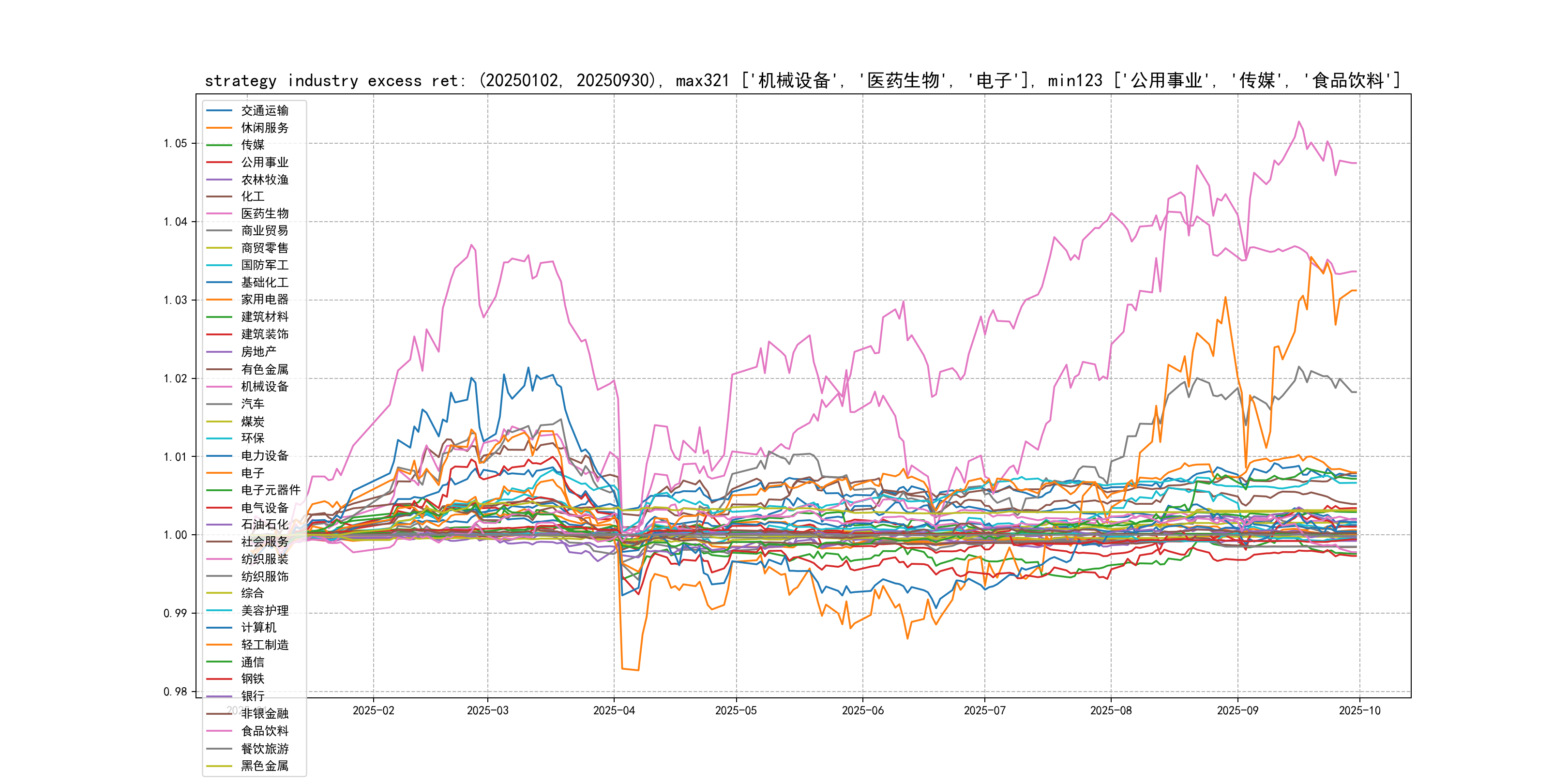
Task: Click the 汽车 legend label
Action: (x=252, y=404)
